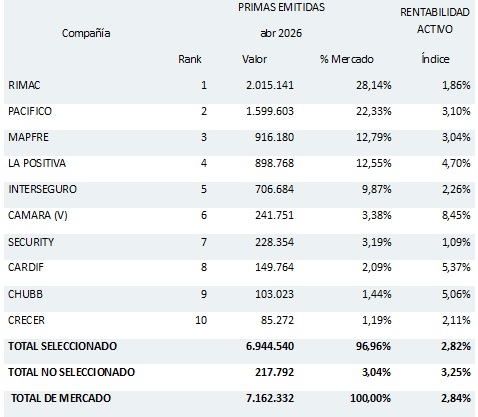Viewport: 478px width, 417px height.
Task: Select the CARDIF row label
Action: 26,267
